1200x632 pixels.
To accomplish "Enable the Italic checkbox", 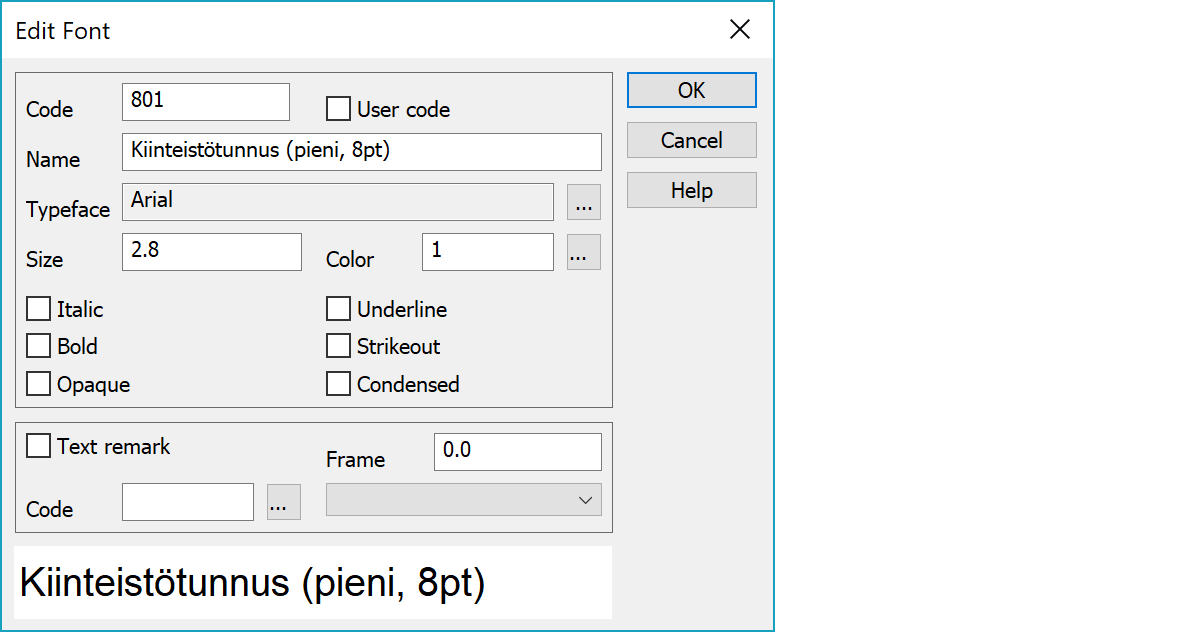I will (x=38, y=309).
